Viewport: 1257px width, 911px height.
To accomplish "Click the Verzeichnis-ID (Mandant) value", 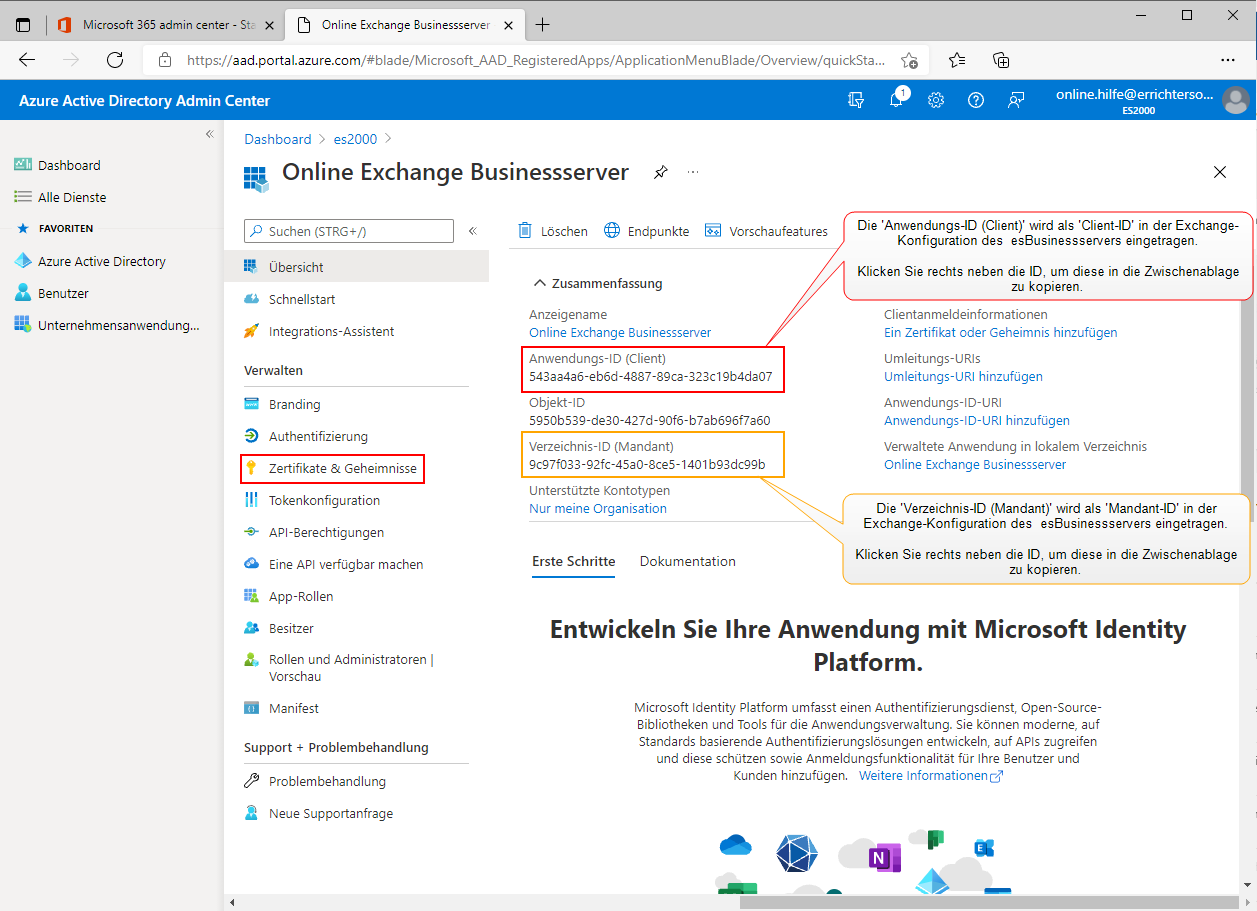I will [647, 464].
